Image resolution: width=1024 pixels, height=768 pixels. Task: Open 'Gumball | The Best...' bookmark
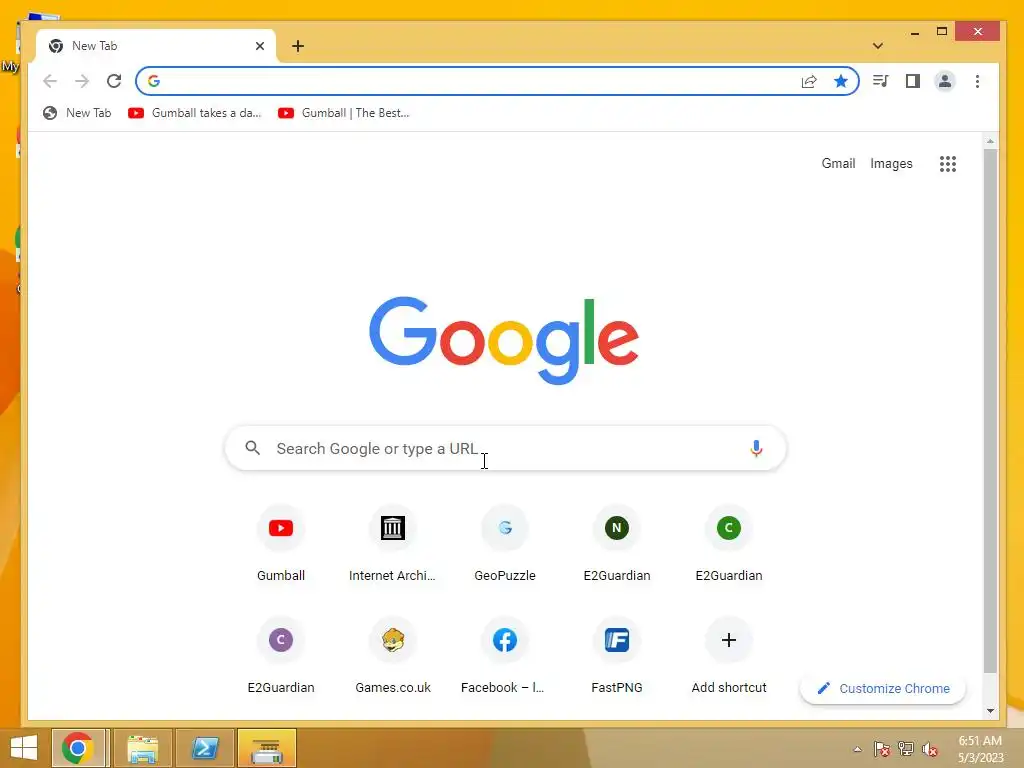pyautogui.click(x=344, y=113)
